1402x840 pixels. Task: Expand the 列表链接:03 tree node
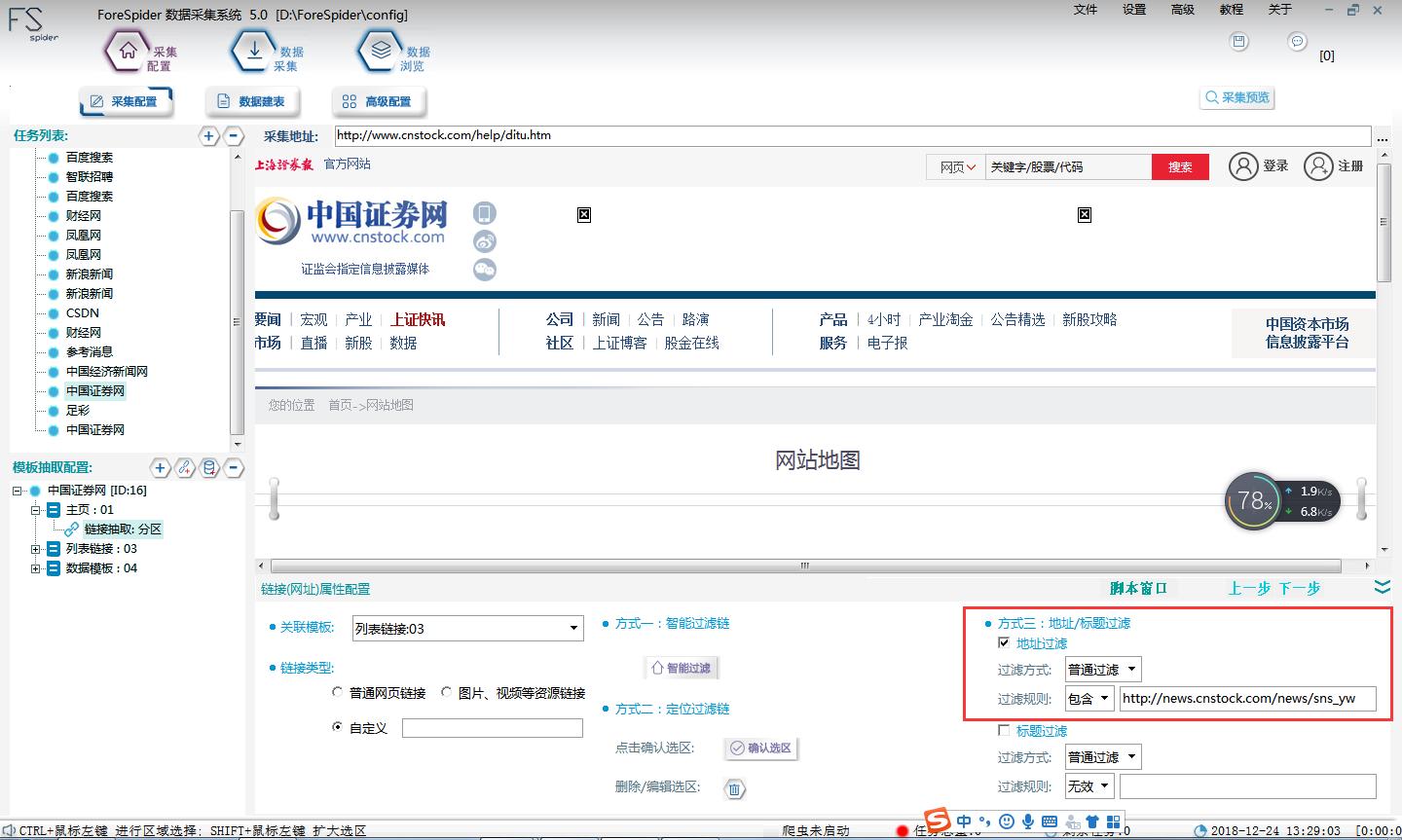[36, 548]
